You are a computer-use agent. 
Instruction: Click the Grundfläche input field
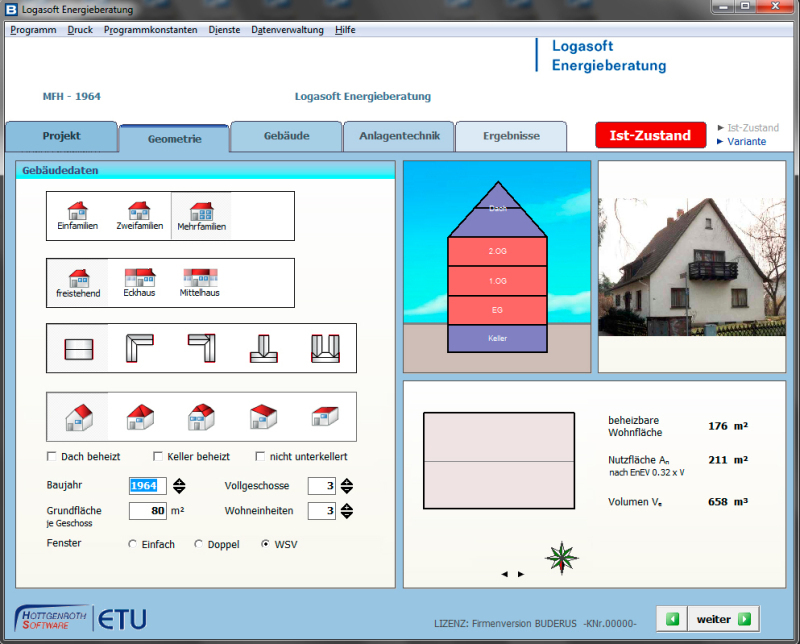click(147, 510)
